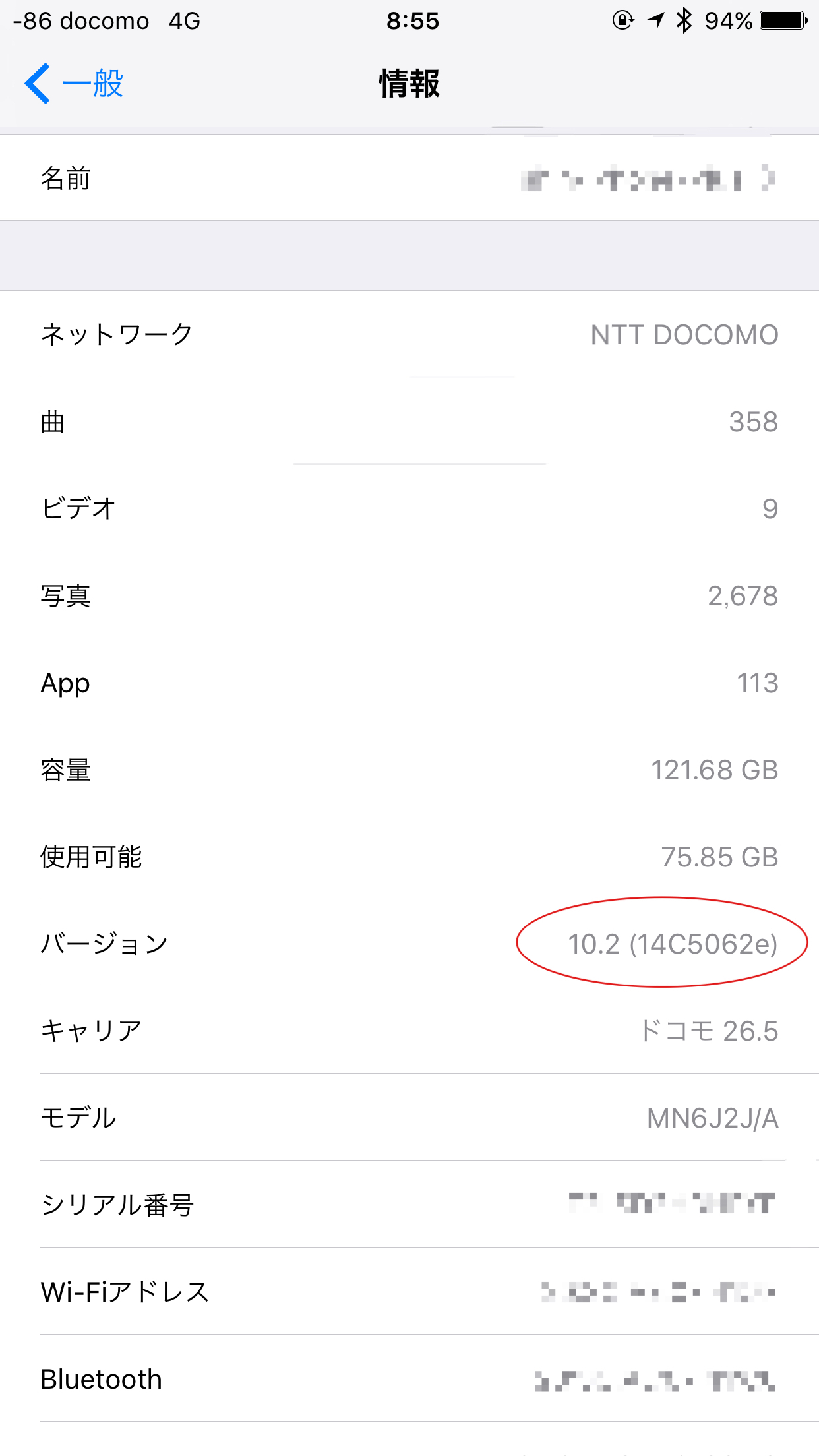Tap the battery icon in status bar
Image resolution: width=819 pixels, height=1456 pixels.
[783, 20]
